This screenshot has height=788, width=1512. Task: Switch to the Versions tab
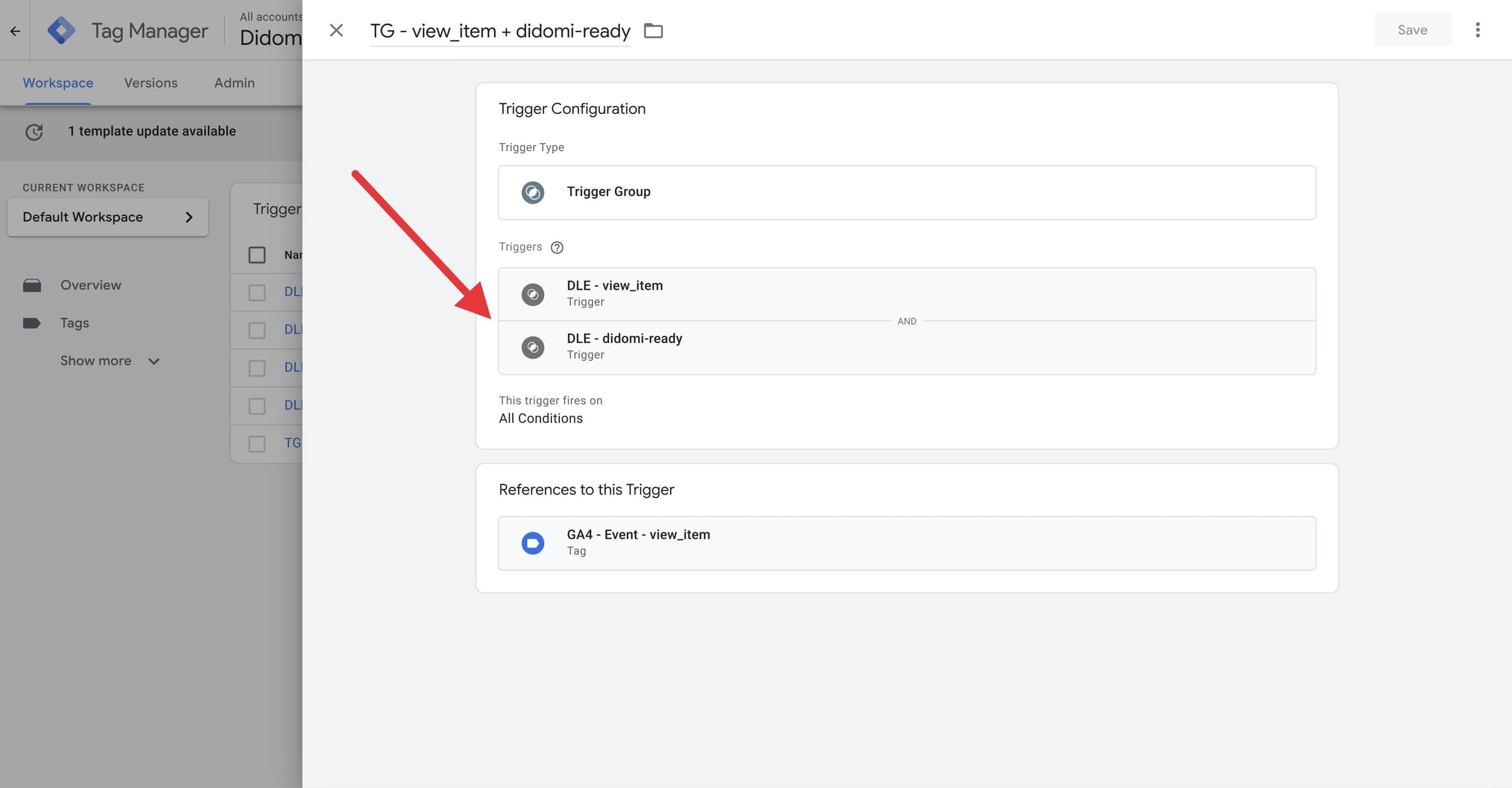click(151, 83)
